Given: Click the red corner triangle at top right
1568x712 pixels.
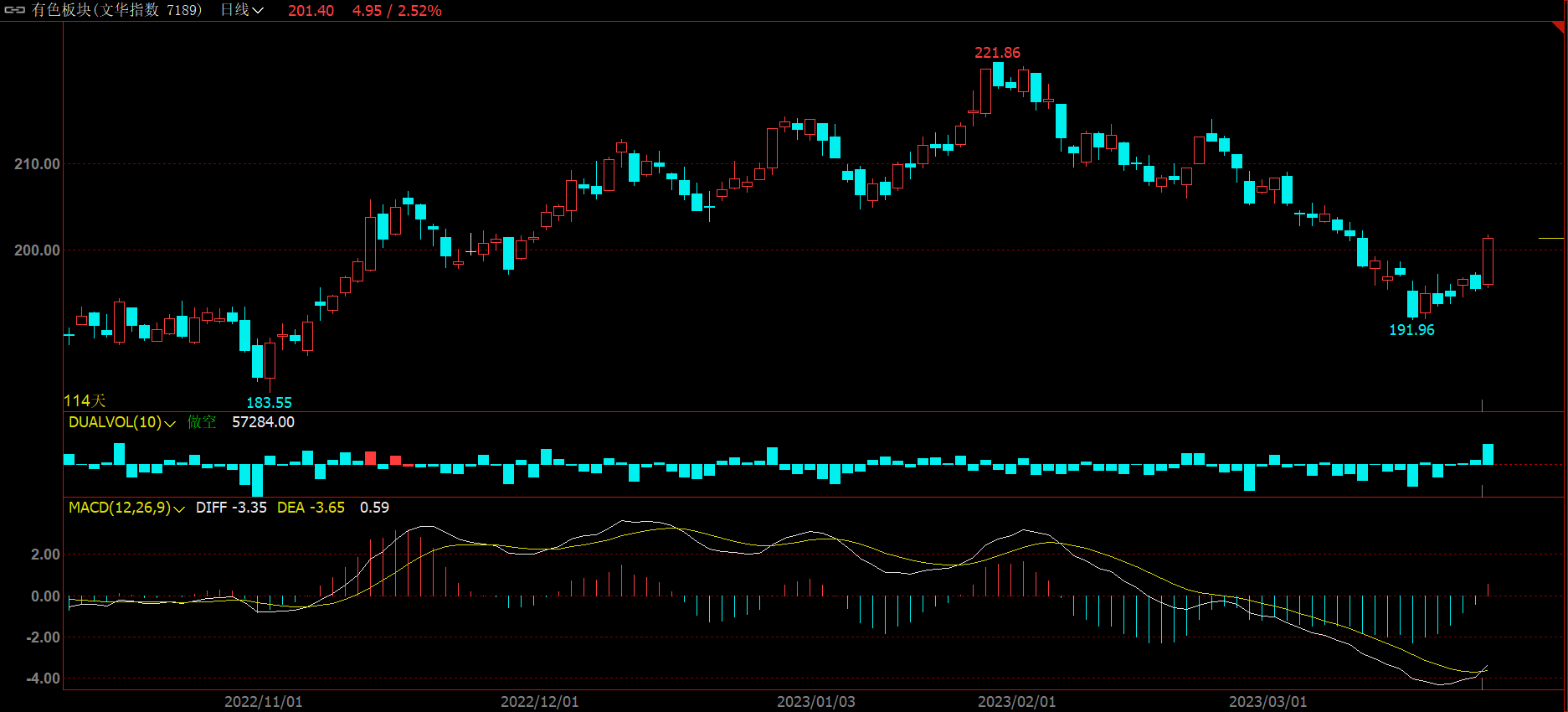Looking at the screenshot, I should (x=1559, y=27).
